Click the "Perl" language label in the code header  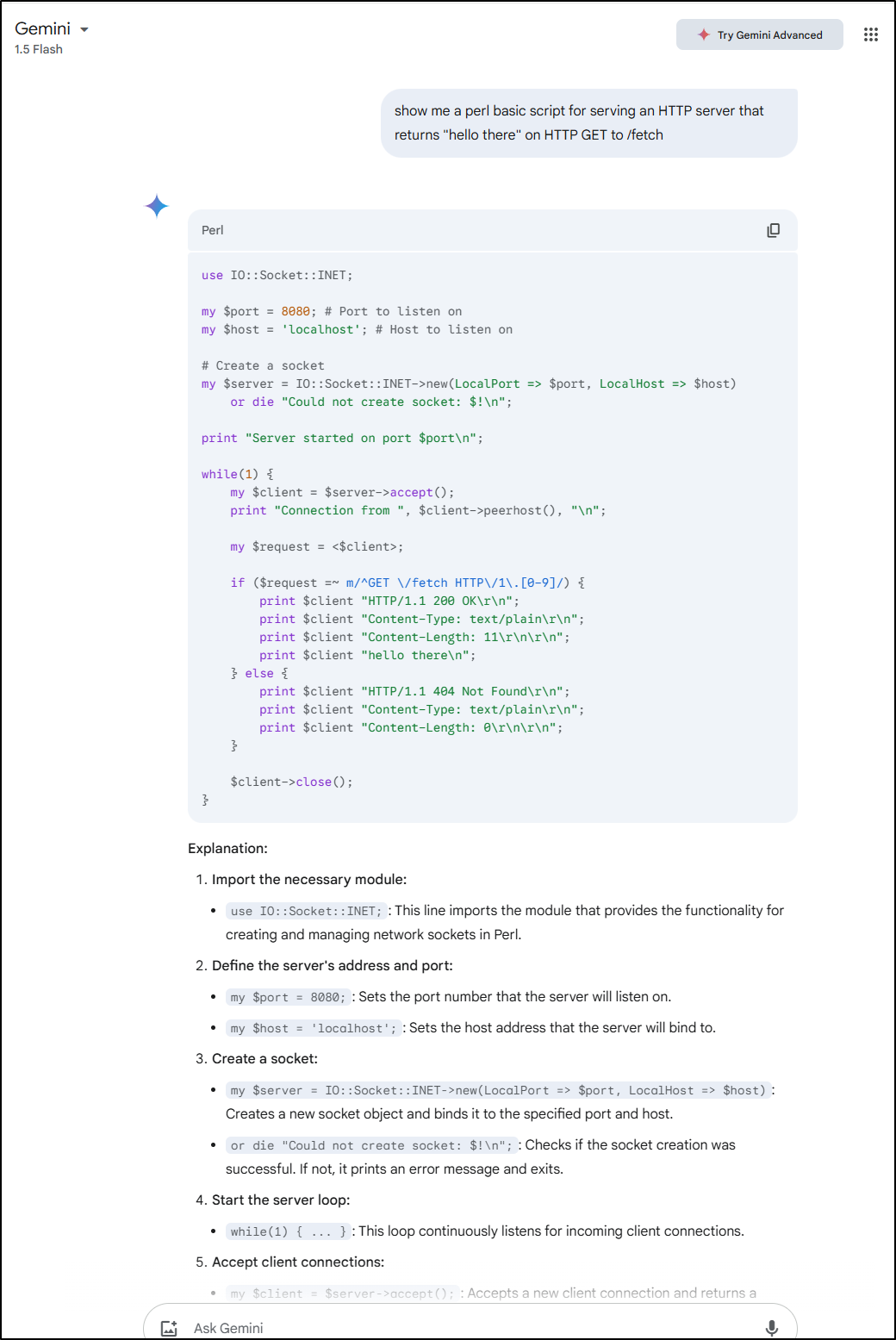pos(212,230)
